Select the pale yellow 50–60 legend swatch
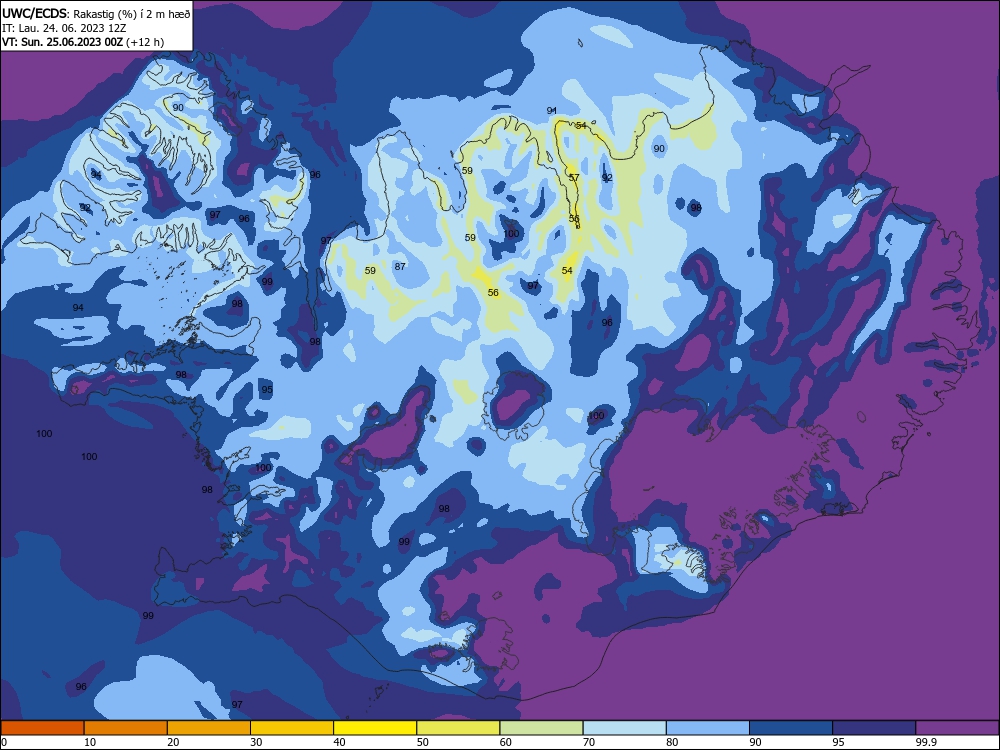The image size is (1000, 750). pos(458,728)
